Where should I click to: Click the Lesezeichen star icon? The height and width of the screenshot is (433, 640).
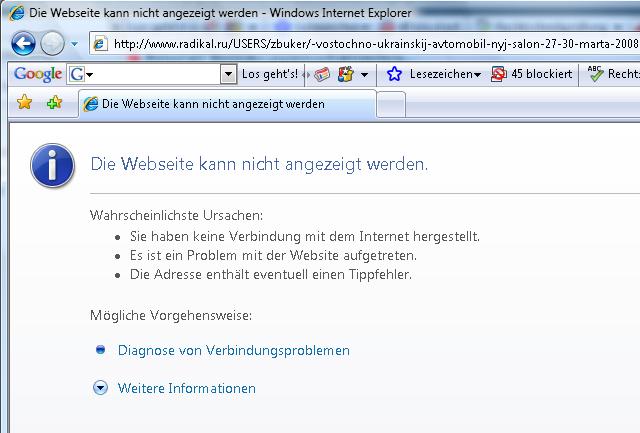coord(395,74)
